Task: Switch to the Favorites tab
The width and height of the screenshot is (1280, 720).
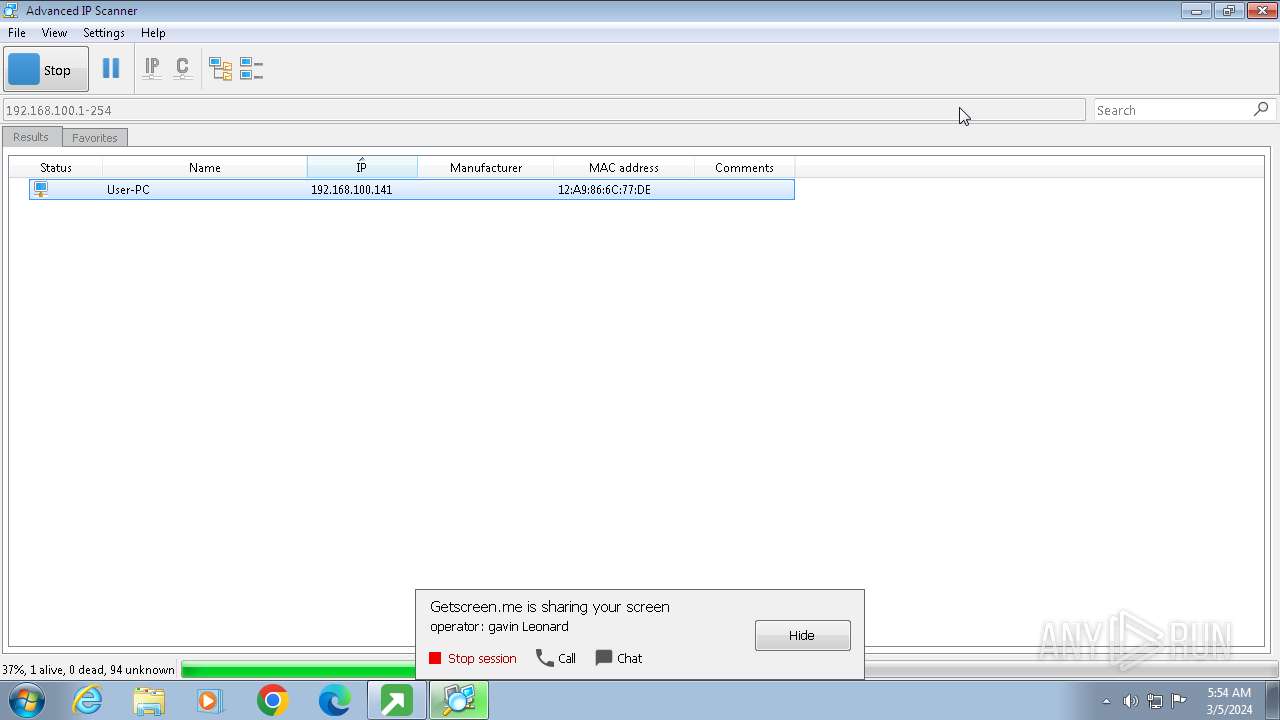Action: (x=95, y=138)
